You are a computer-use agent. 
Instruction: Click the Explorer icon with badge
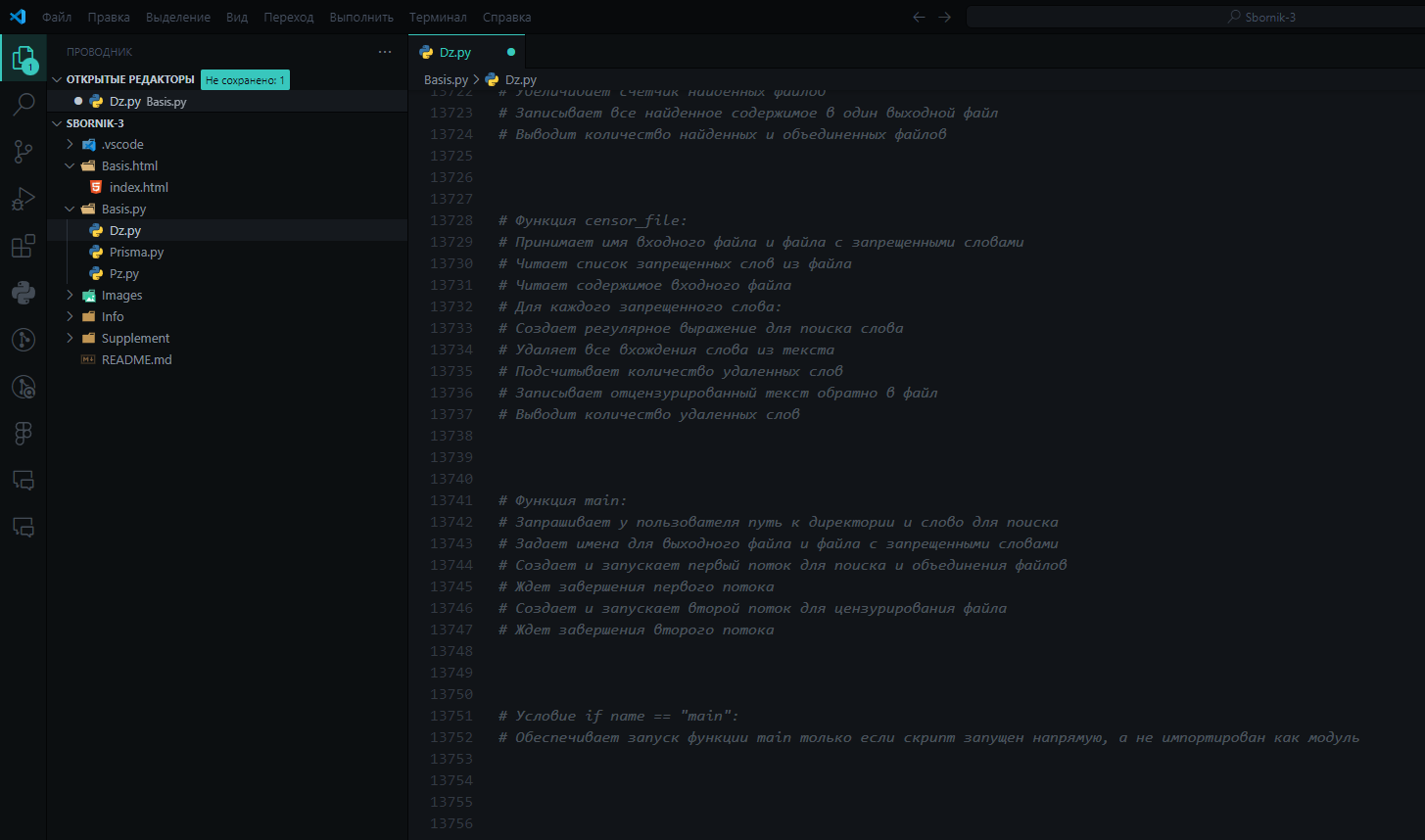pos(24,59)
